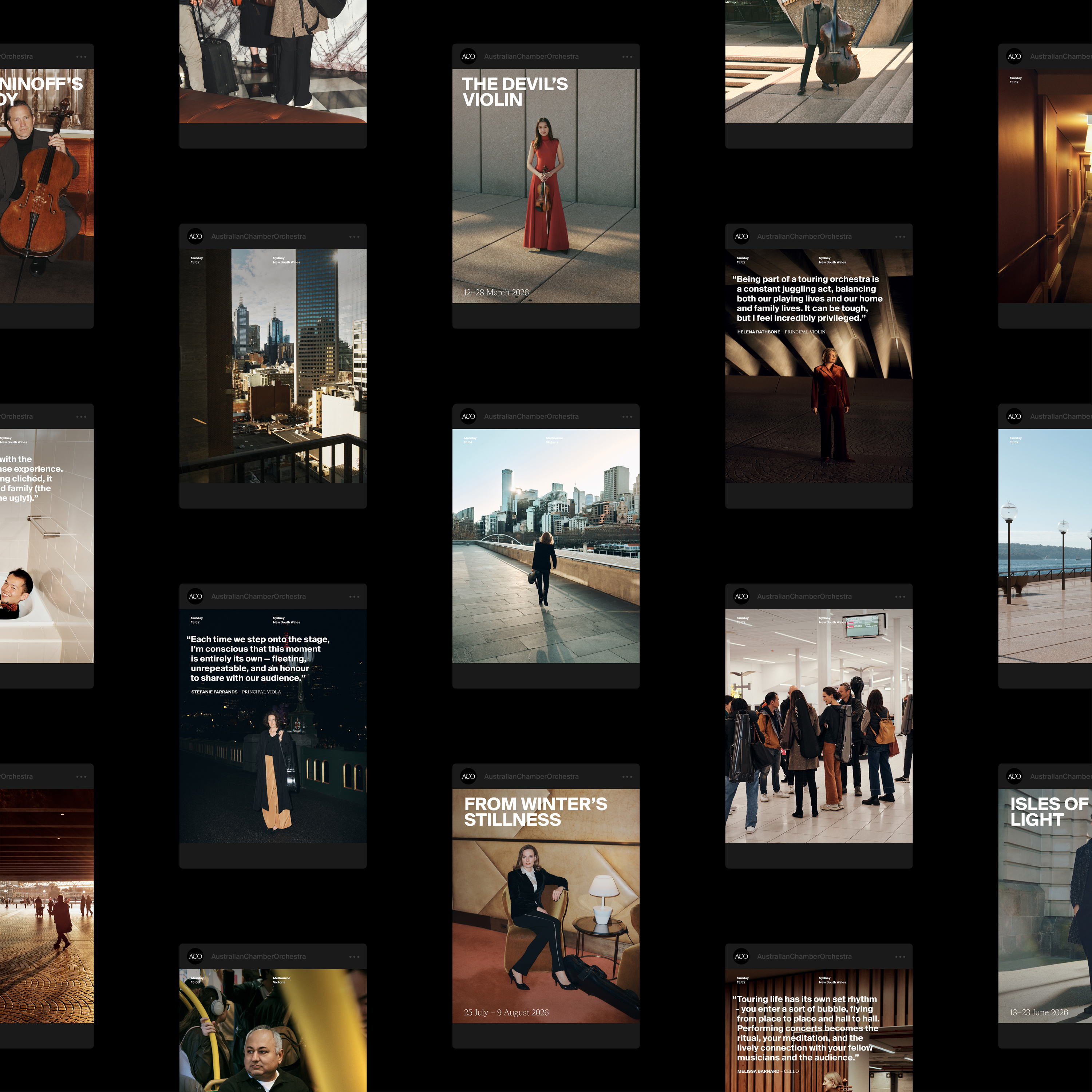Open three-dot menu on Melissa Barnard quote post
Screen dimensions: 1092x1092
coord(900,956)
